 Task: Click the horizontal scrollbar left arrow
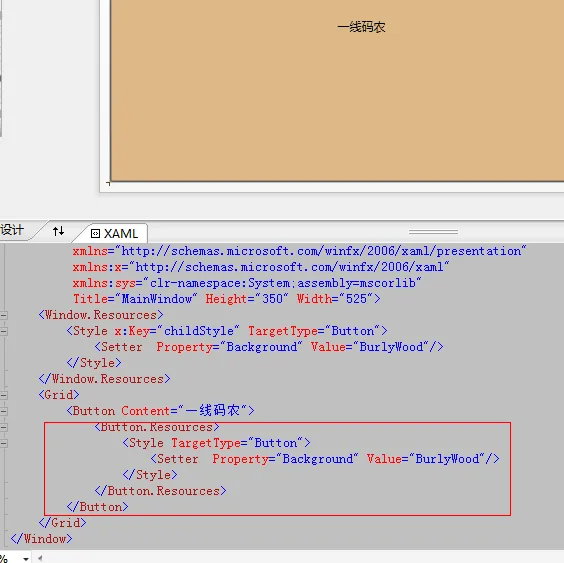pyautogui.click(x=40, y=558)
